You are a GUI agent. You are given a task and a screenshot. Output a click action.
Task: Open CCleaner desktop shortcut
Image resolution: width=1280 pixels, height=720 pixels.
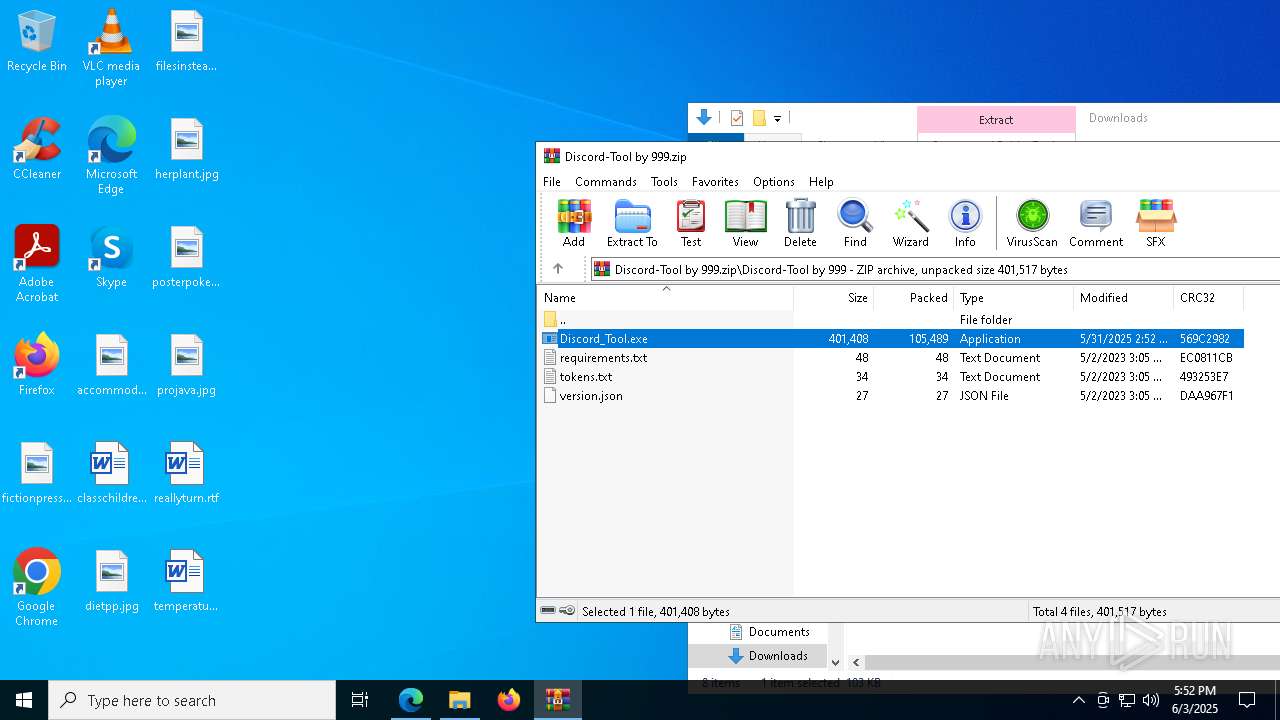(x=37, y=149)
